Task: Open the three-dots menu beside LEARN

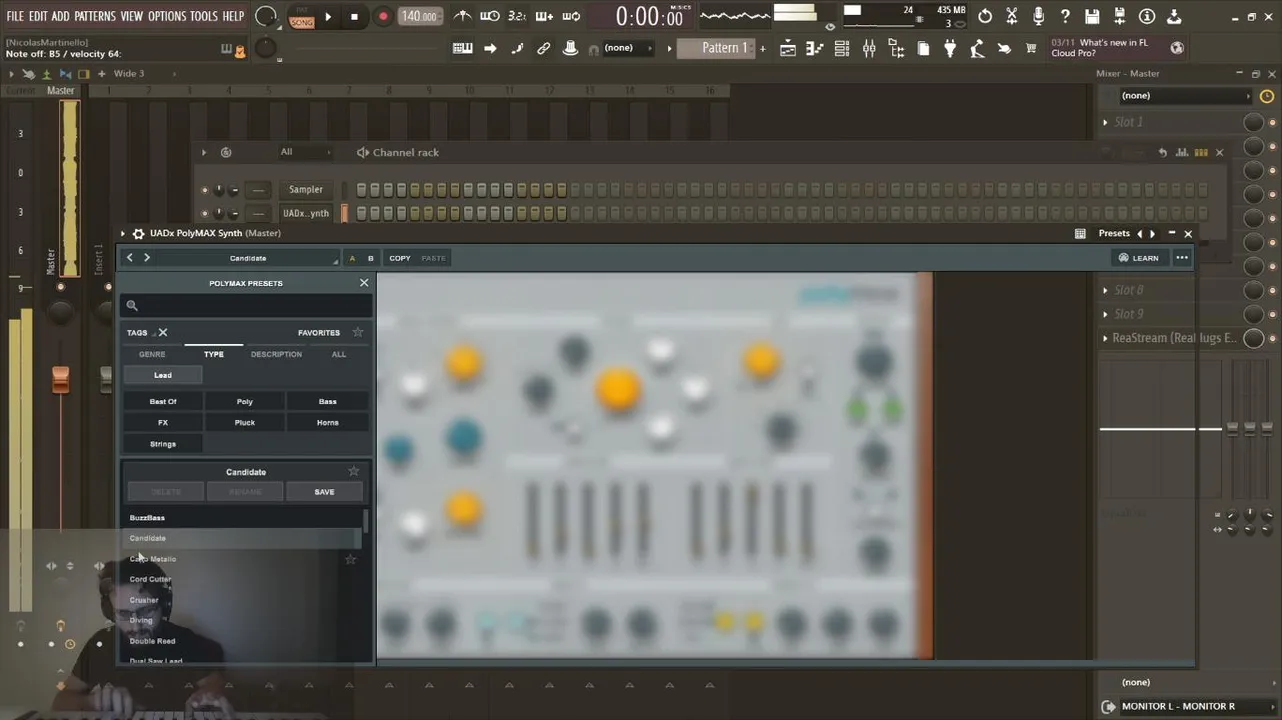Action: click(x=1182, y=258)
